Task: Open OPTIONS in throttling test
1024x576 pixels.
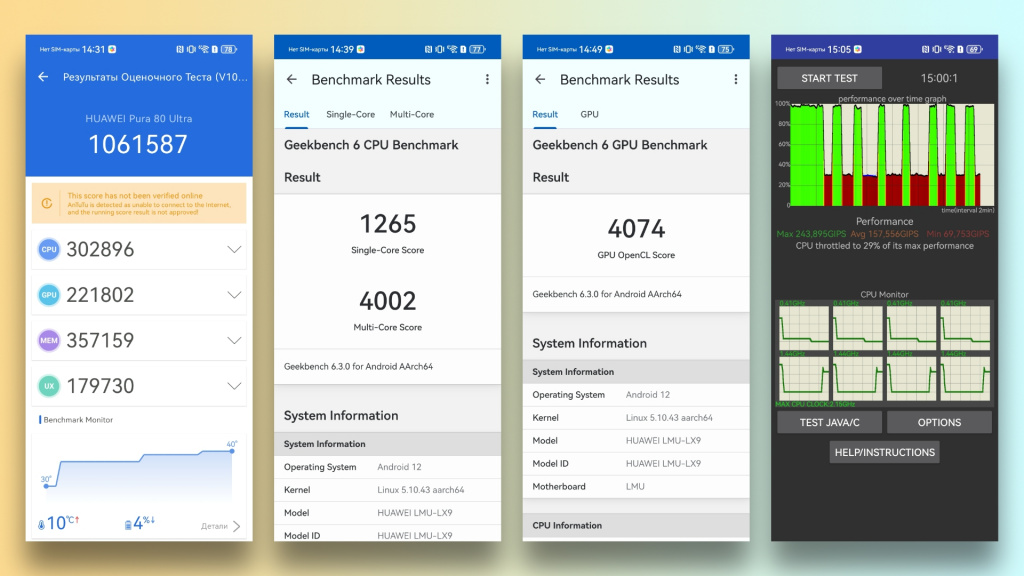Action: coord(939,423)
